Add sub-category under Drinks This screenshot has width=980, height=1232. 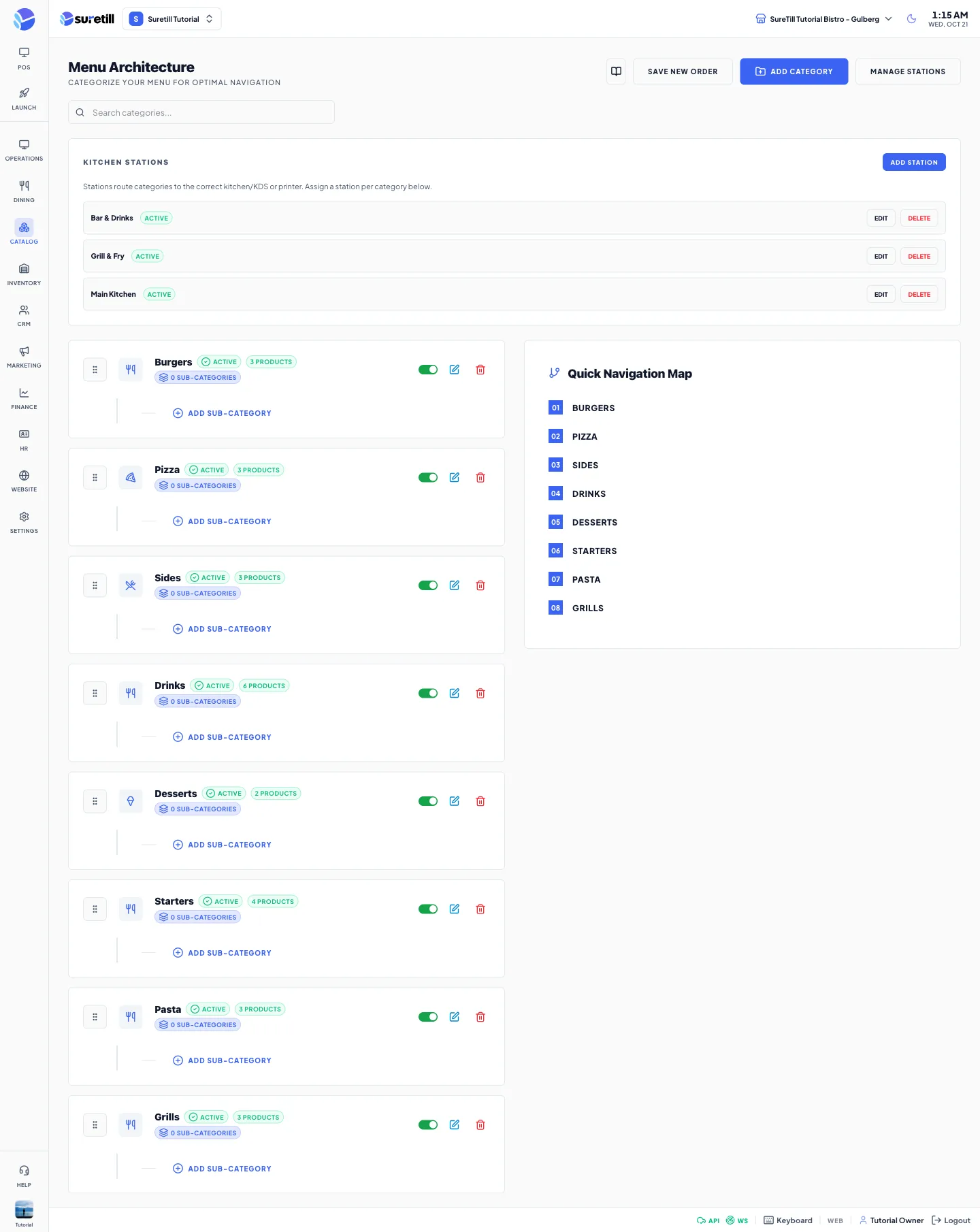point(222,737)
